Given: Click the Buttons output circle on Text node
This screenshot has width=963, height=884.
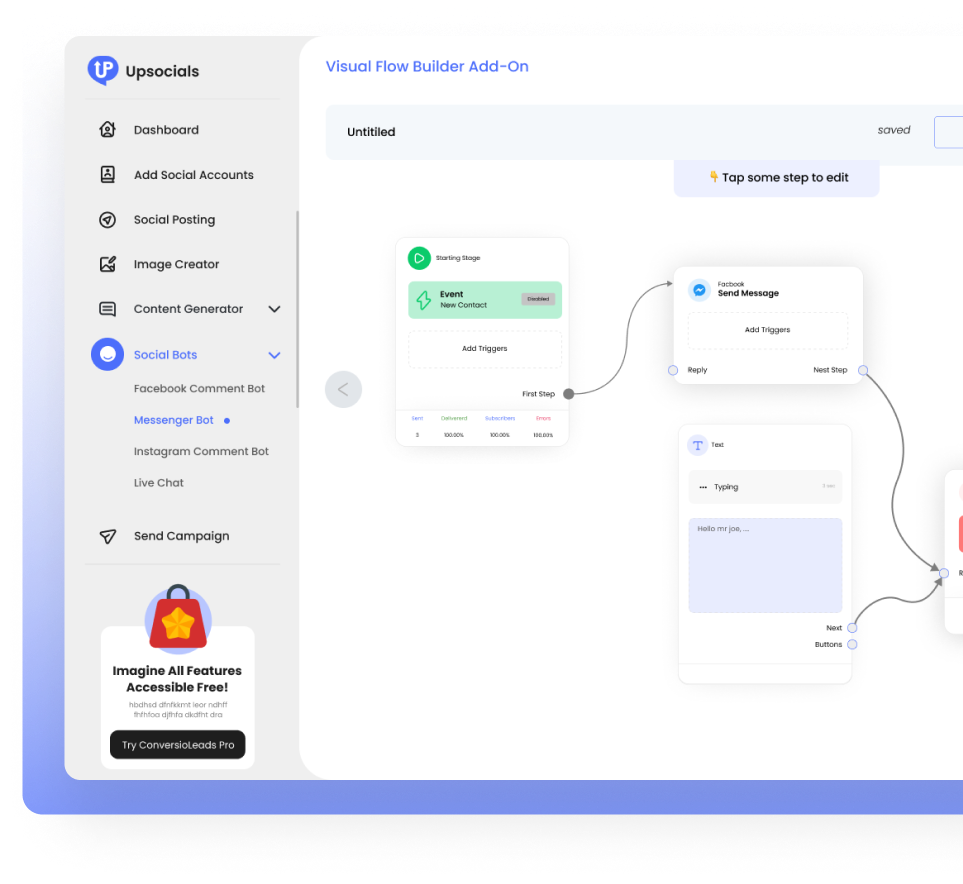Looking at the screenshot, I should [x=852, y=644].
